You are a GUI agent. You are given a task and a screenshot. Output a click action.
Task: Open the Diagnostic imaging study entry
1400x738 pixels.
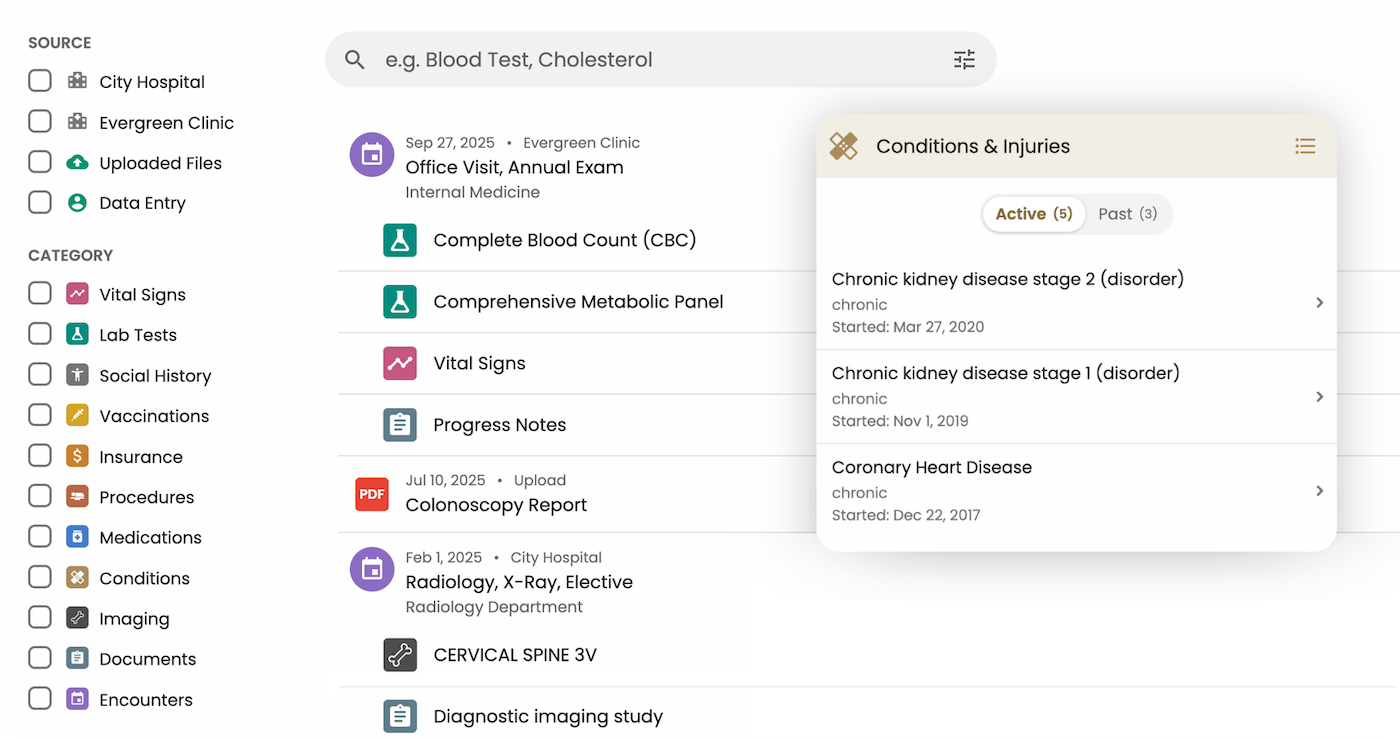click(548, 716)
